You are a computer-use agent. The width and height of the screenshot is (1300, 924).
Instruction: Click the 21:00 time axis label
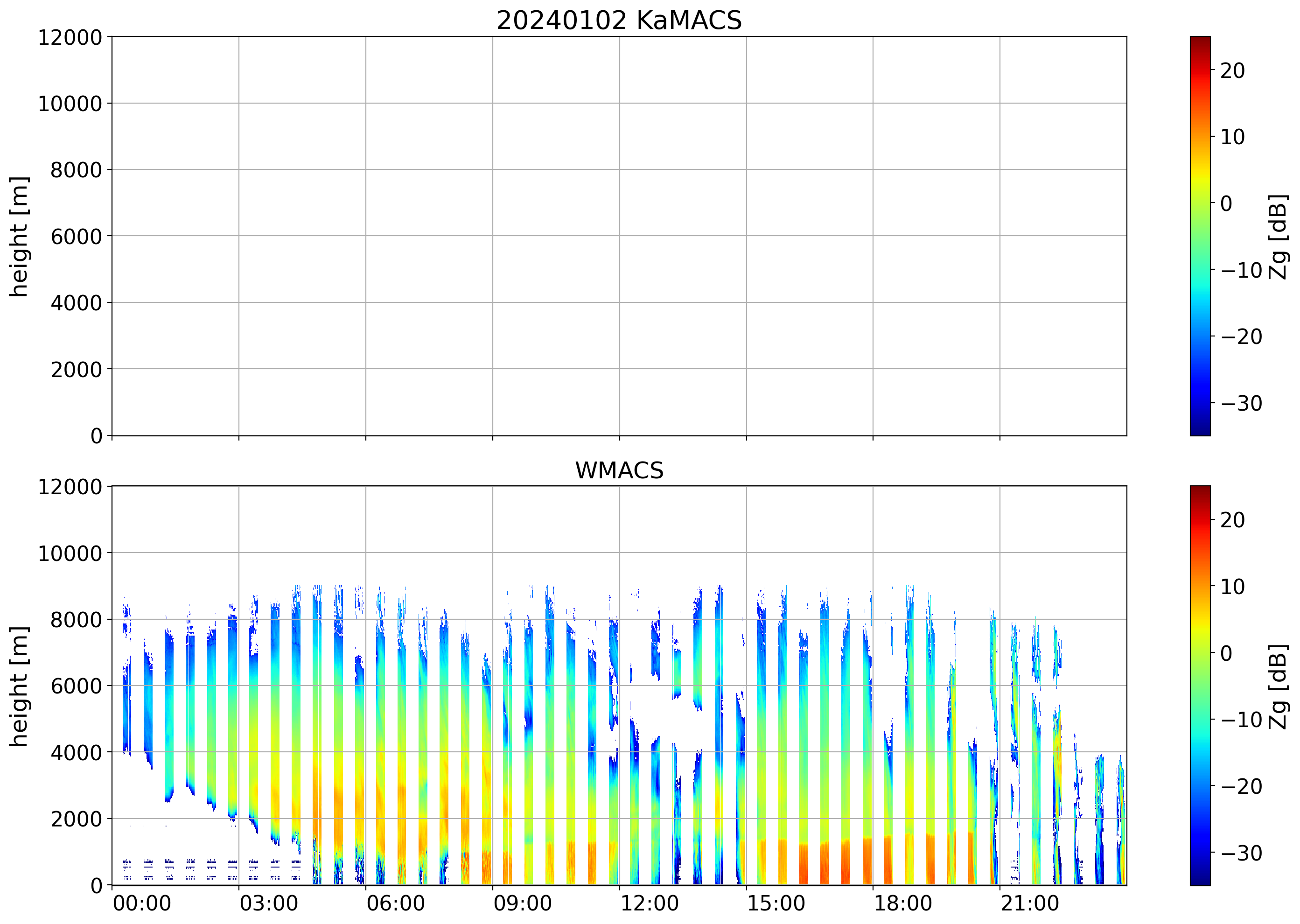click(1030, 903)
